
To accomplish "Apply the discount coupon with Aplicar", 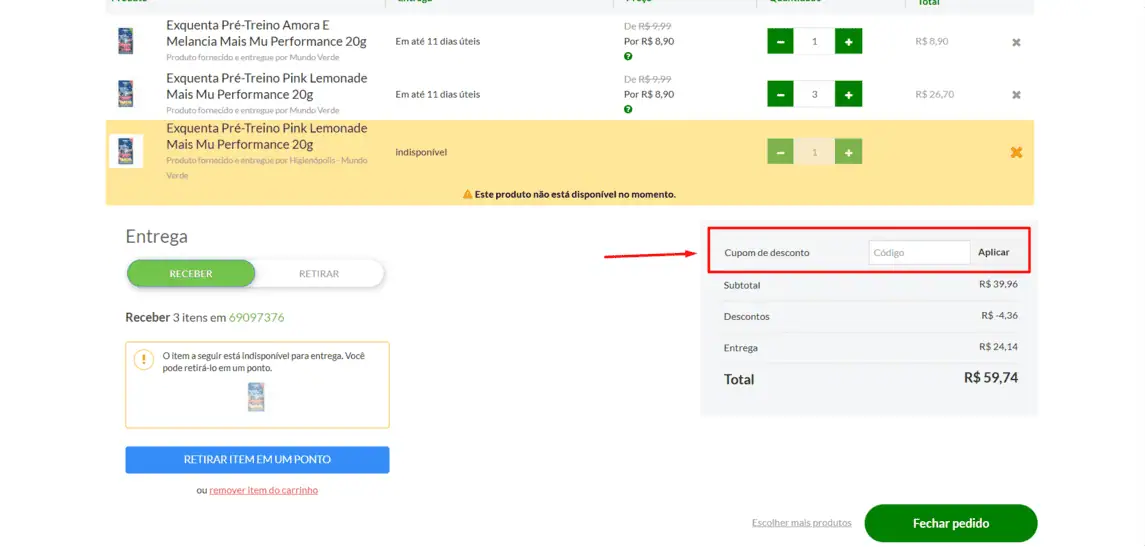I will (x=994, y=252).
